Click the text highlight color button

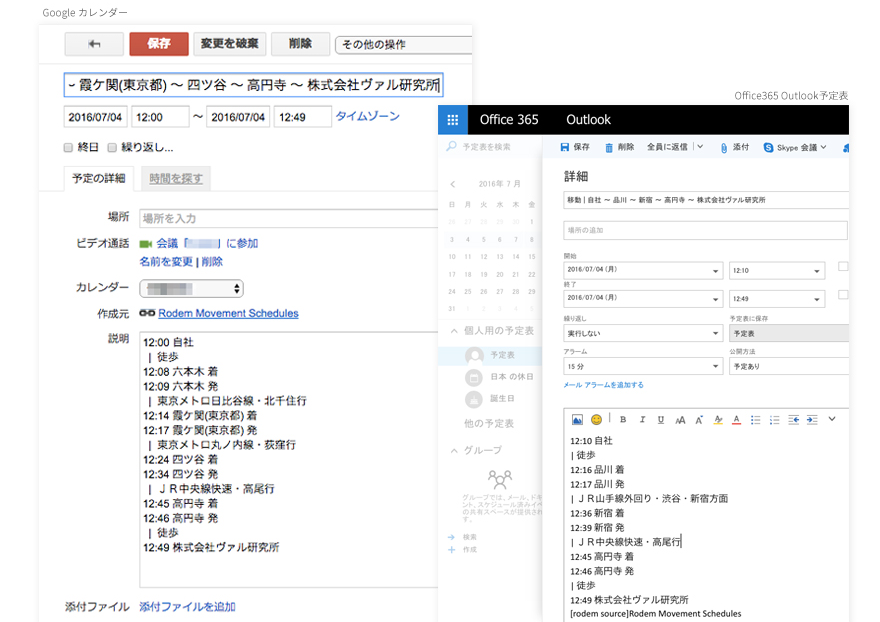tap(718, 419)
